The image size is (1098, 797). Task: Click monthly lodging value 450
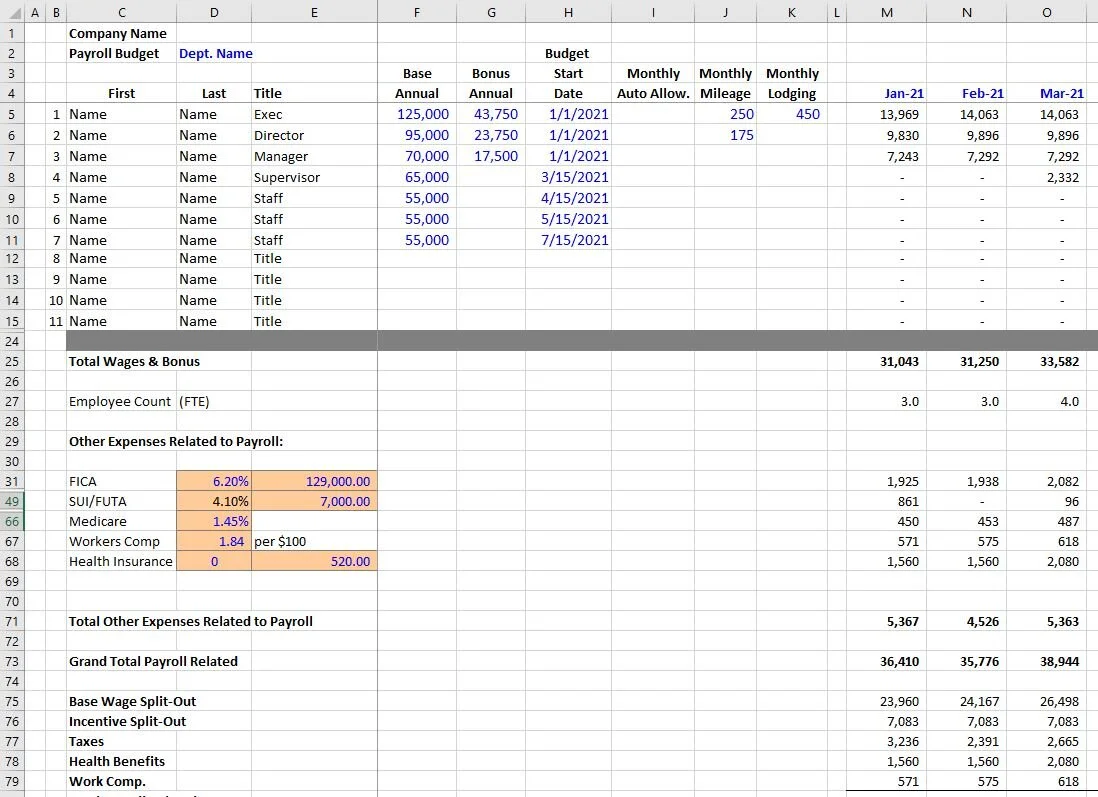(791, 114)
